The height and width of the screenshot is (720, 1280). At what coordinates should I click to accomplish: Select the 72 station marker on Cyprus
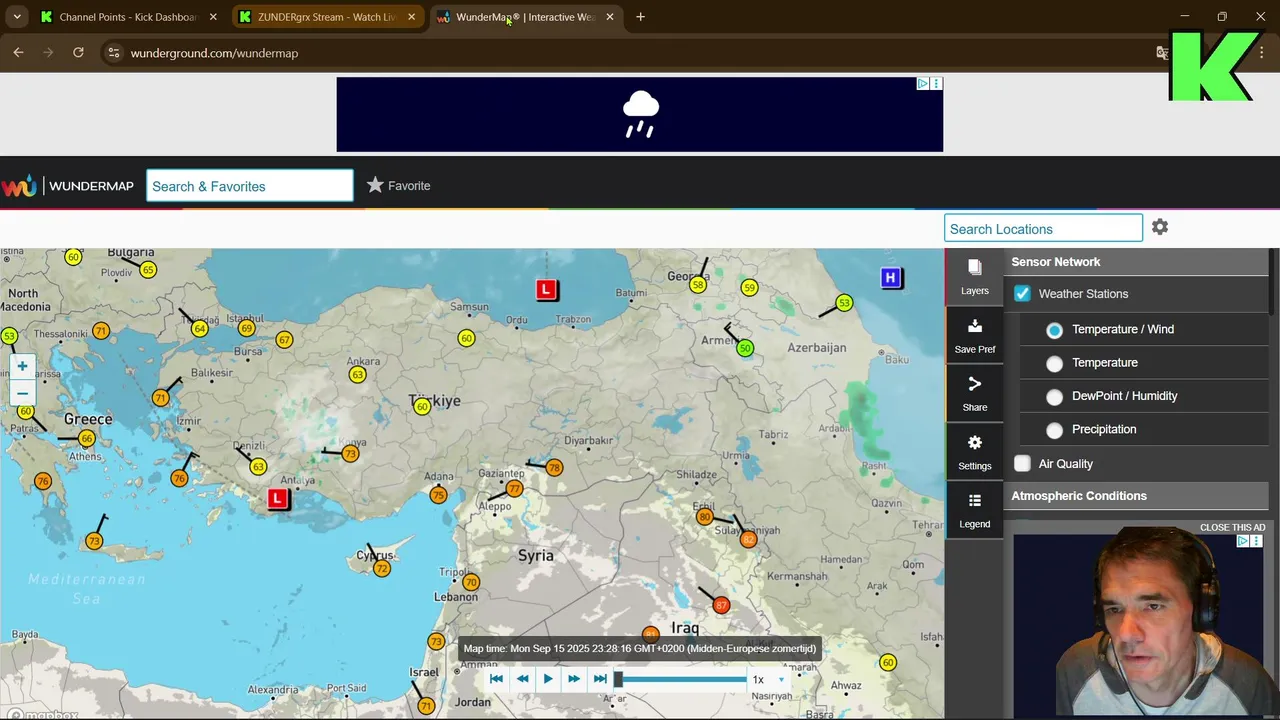pos(381,568)
